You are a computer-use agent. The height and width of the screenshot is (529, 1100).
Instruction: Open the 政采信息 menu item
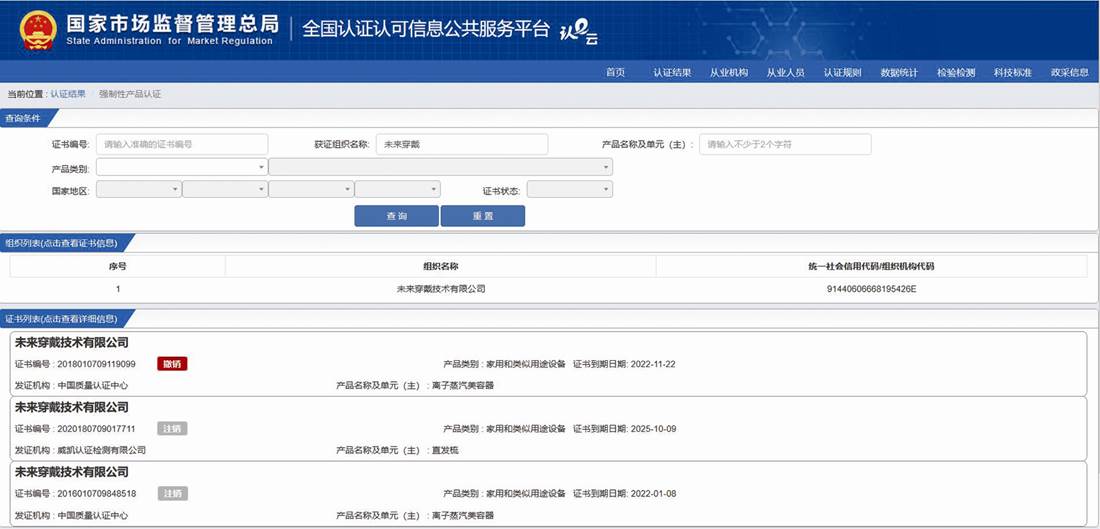pos(1069,72)
